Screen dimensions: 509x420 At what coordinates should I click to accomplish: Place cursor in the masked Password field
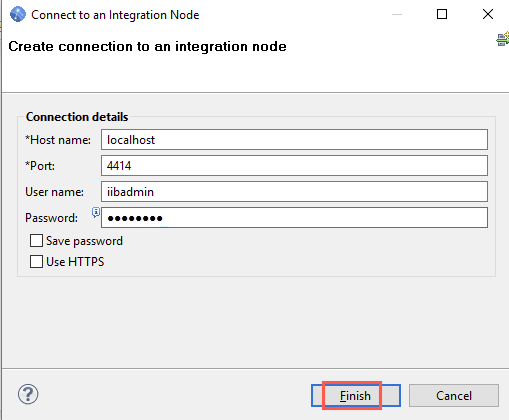coord(294,218)
